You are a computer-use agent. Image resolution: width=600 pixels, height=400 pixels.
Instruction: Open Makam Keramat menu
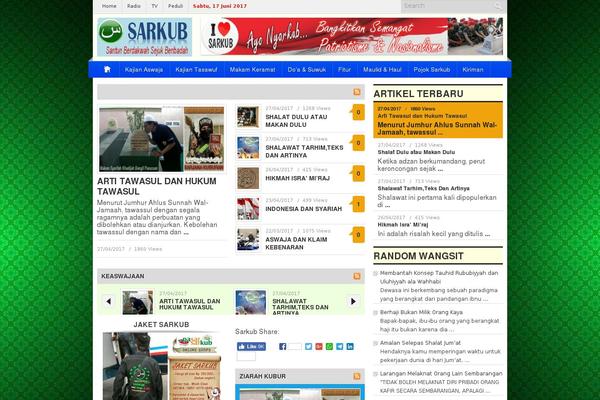click(253, 70)
